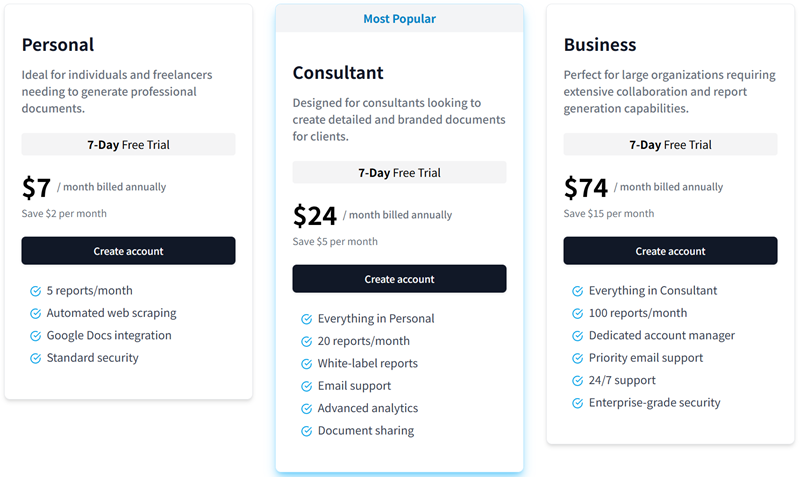This screenshot has height=477, width=800.
Task: Click checkmark icon next to 24/7 support
Action: [x=577, y=381]
